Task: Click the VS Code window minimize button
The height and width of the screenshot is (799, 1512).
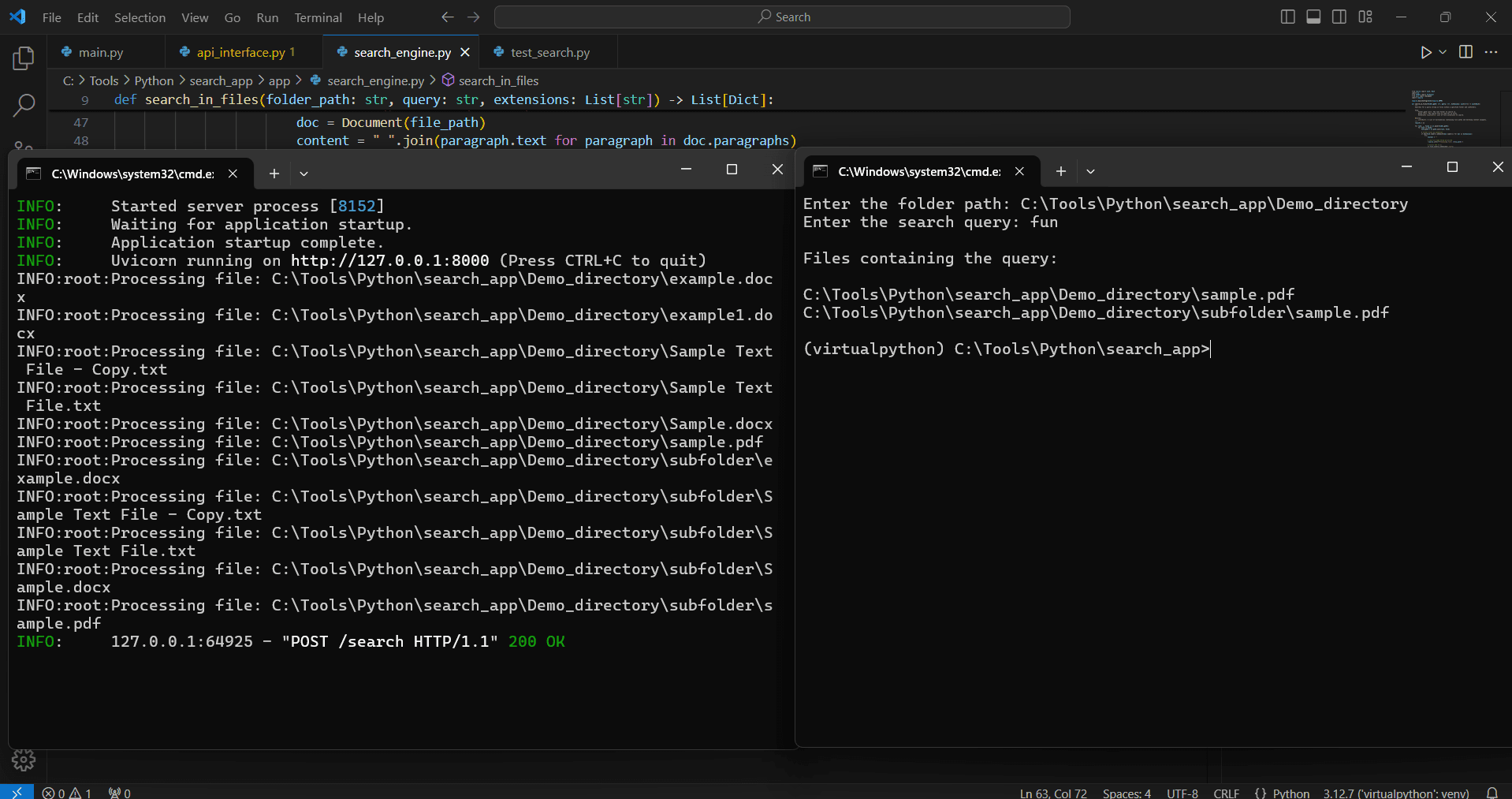Action: click(1401, 17)
